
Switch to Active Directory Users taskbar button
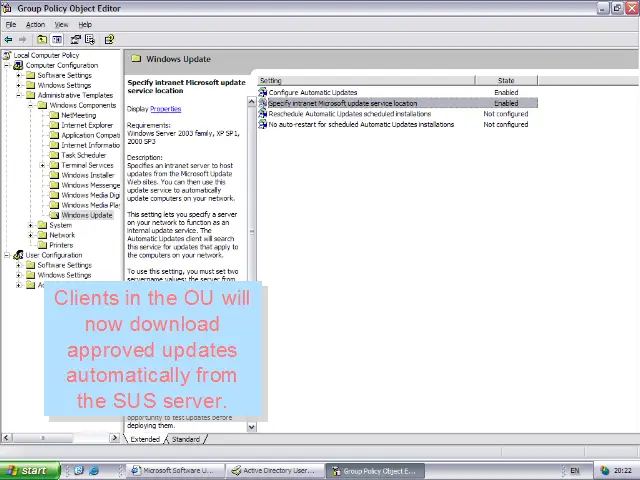276,471
